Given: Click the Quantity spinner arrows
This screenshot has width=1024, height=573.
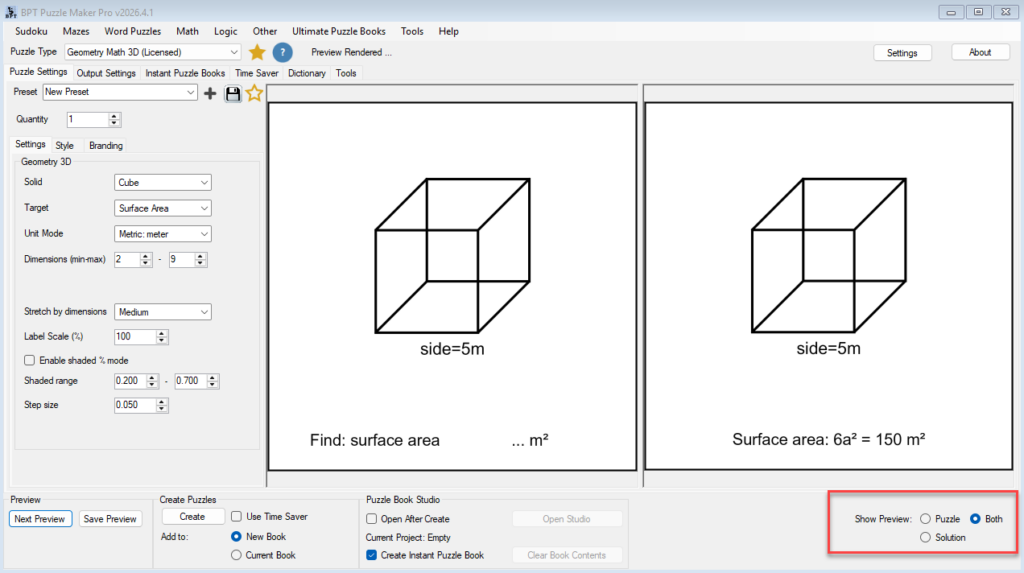Looking at the screenshot, I should (114, 120).
